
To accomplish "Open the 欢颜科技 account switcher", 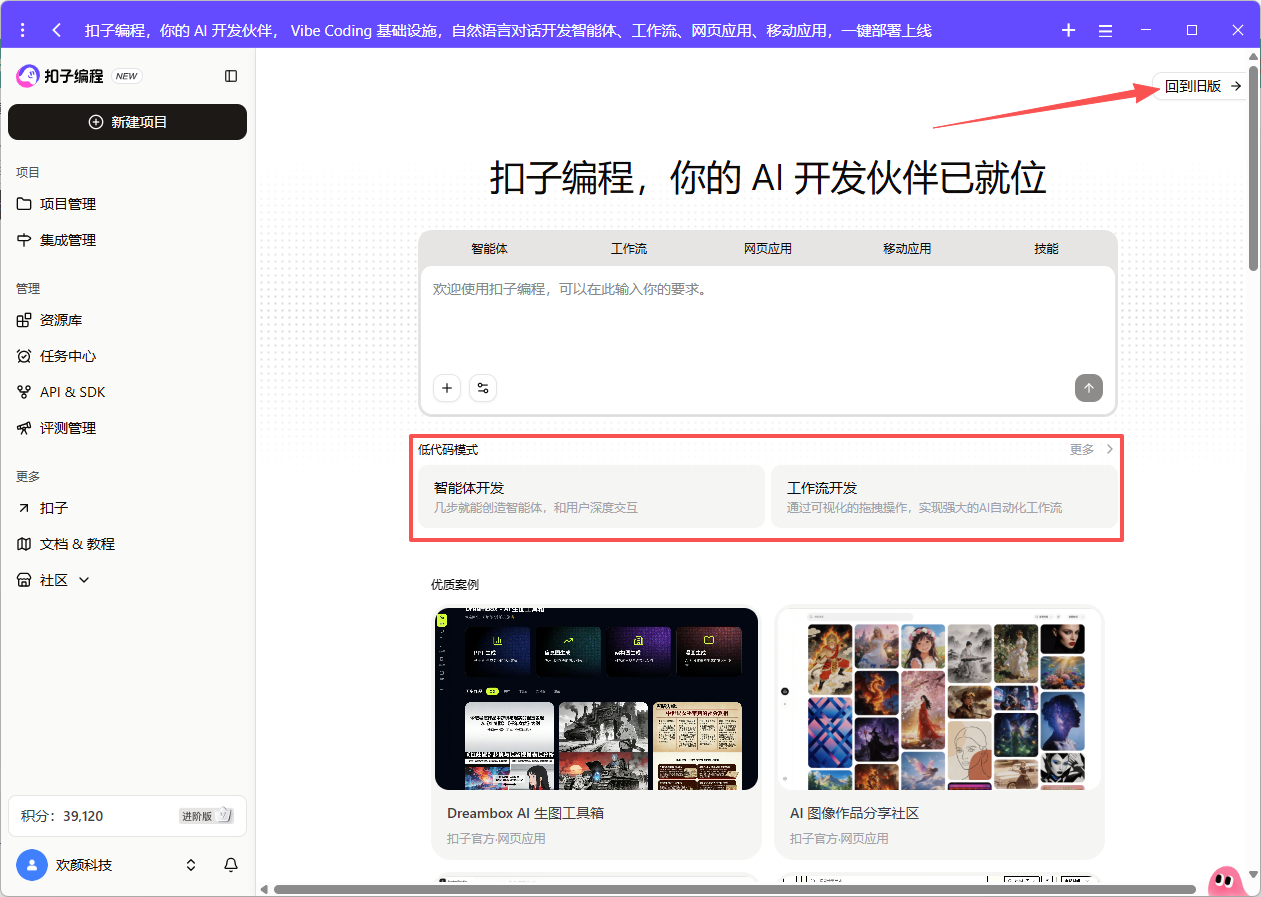I will [191, 865].
